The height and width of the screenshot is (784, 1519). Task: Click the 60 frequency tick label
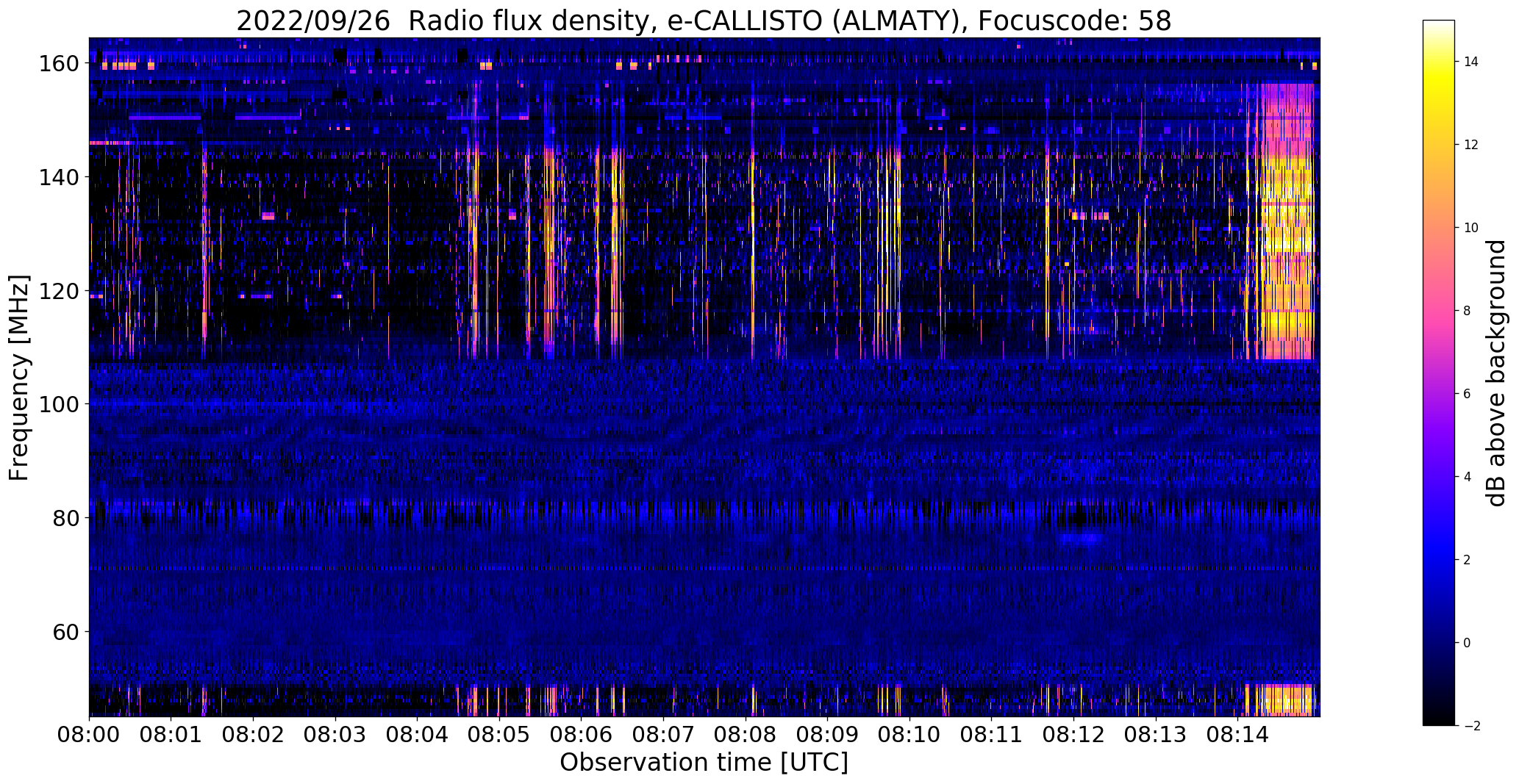click(66, 632)
